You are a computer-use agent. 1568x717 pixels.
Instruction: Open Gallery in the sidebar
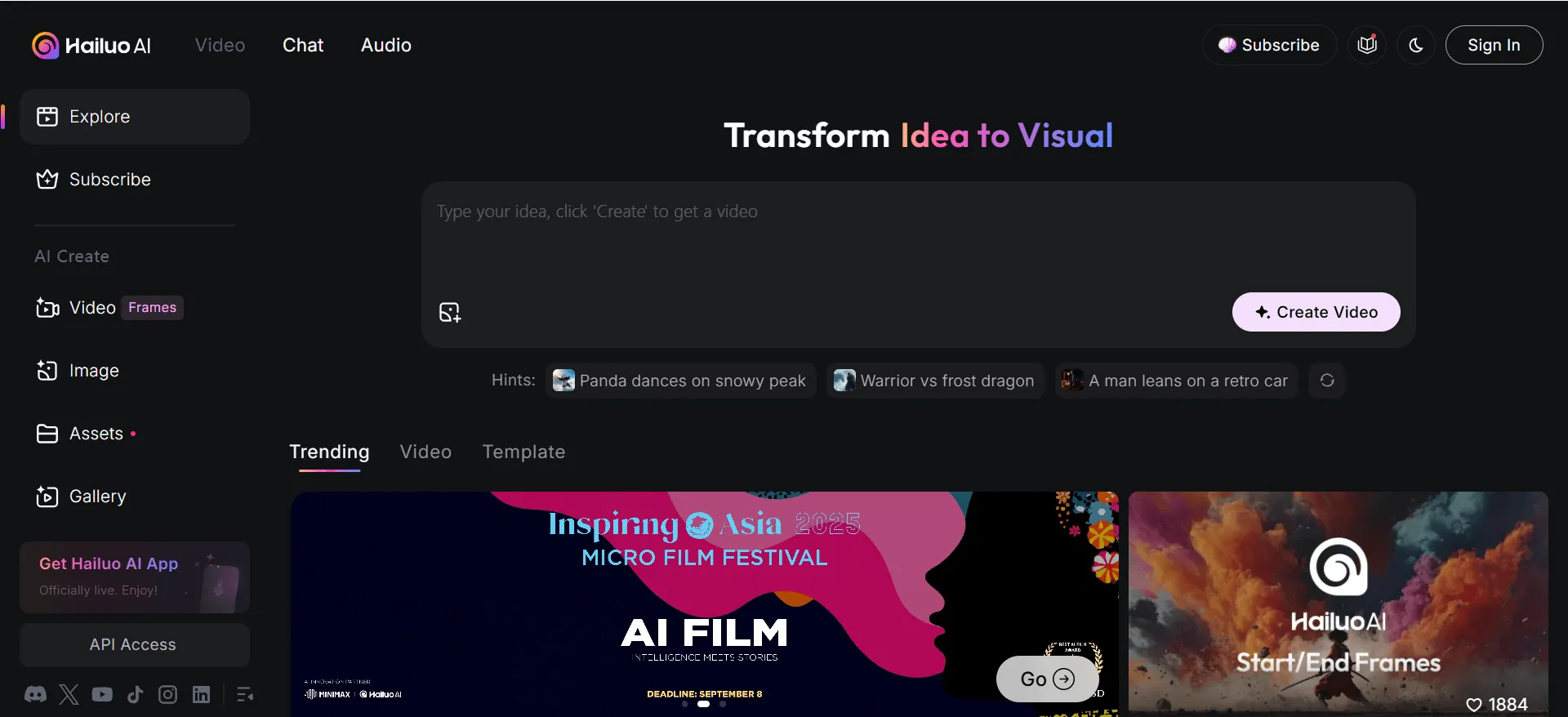135,497
